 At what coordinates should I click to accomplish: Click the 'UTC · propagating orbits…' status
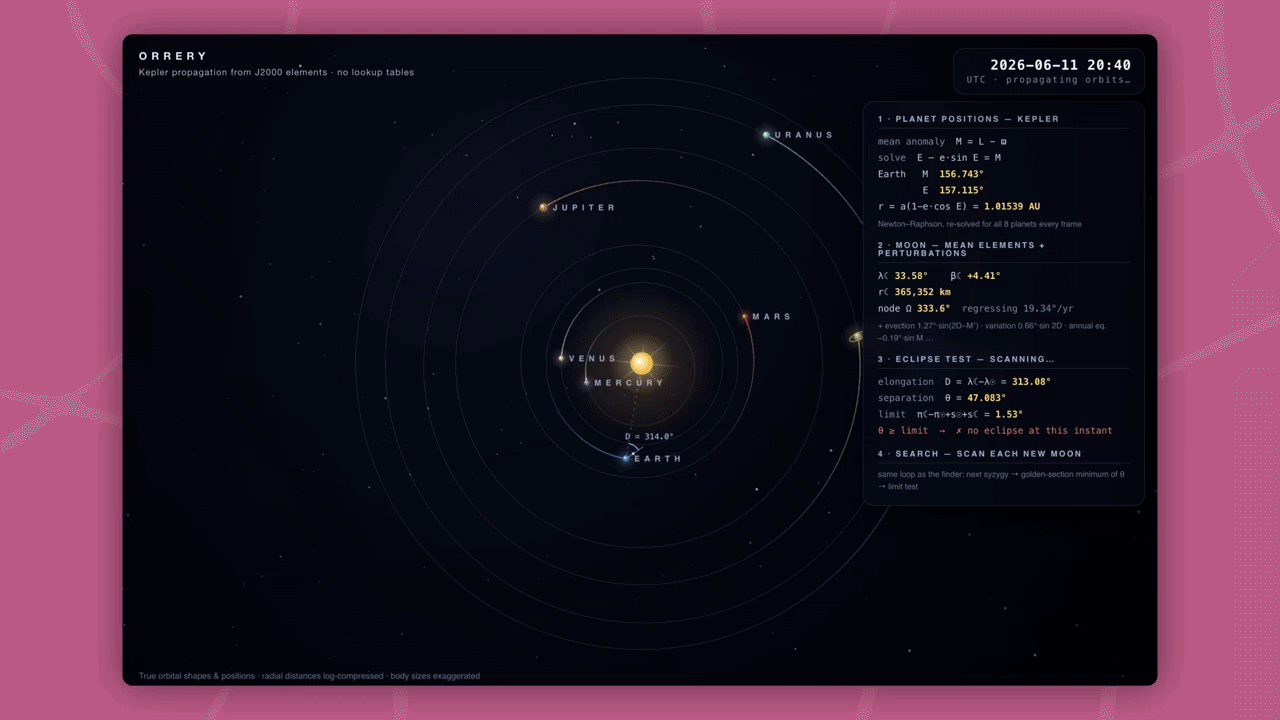(1049, 79)
